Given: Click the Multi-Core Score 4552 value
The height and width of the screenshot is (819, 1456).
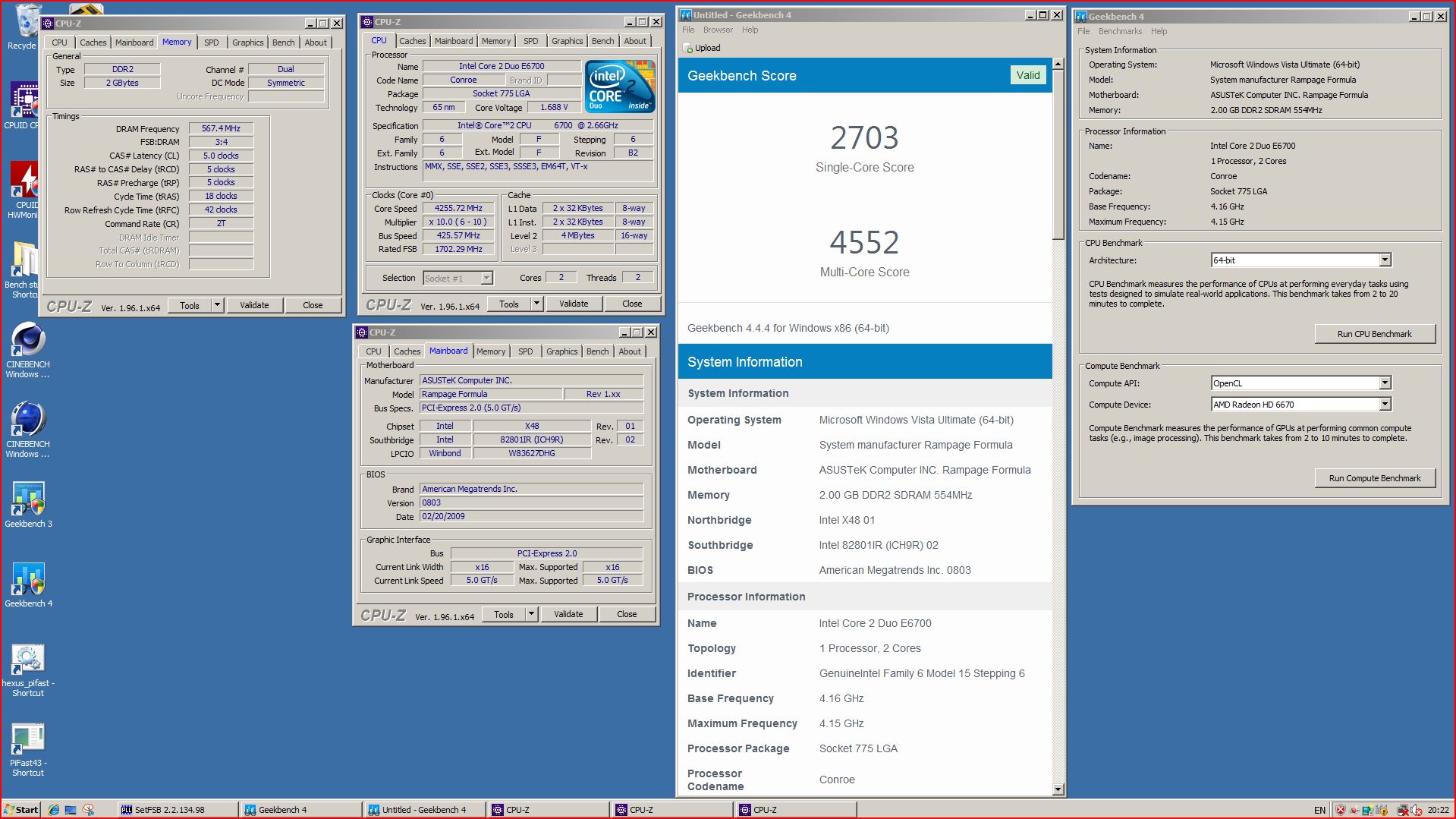Looking at the screenshot, I should point(864,243).
